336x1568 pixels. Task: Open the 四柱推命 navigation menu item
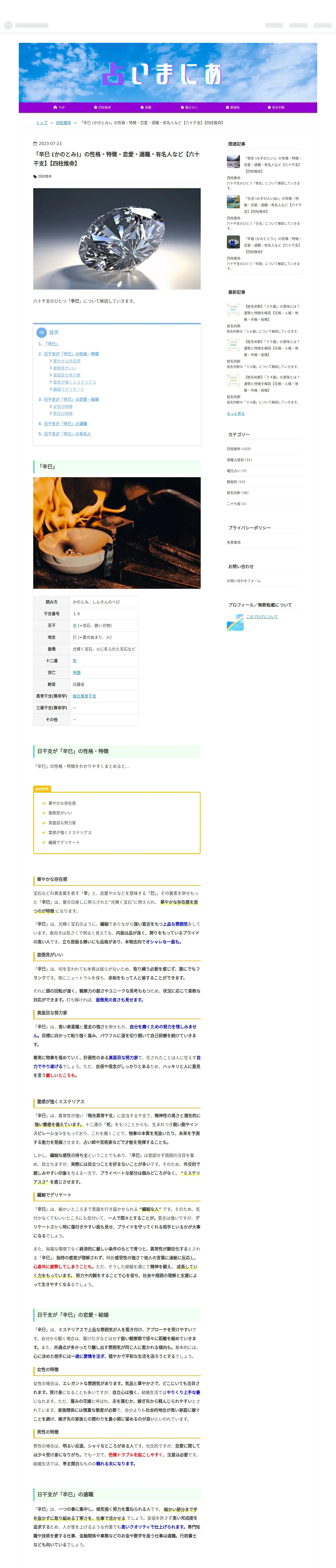click(x=102, y=107)
